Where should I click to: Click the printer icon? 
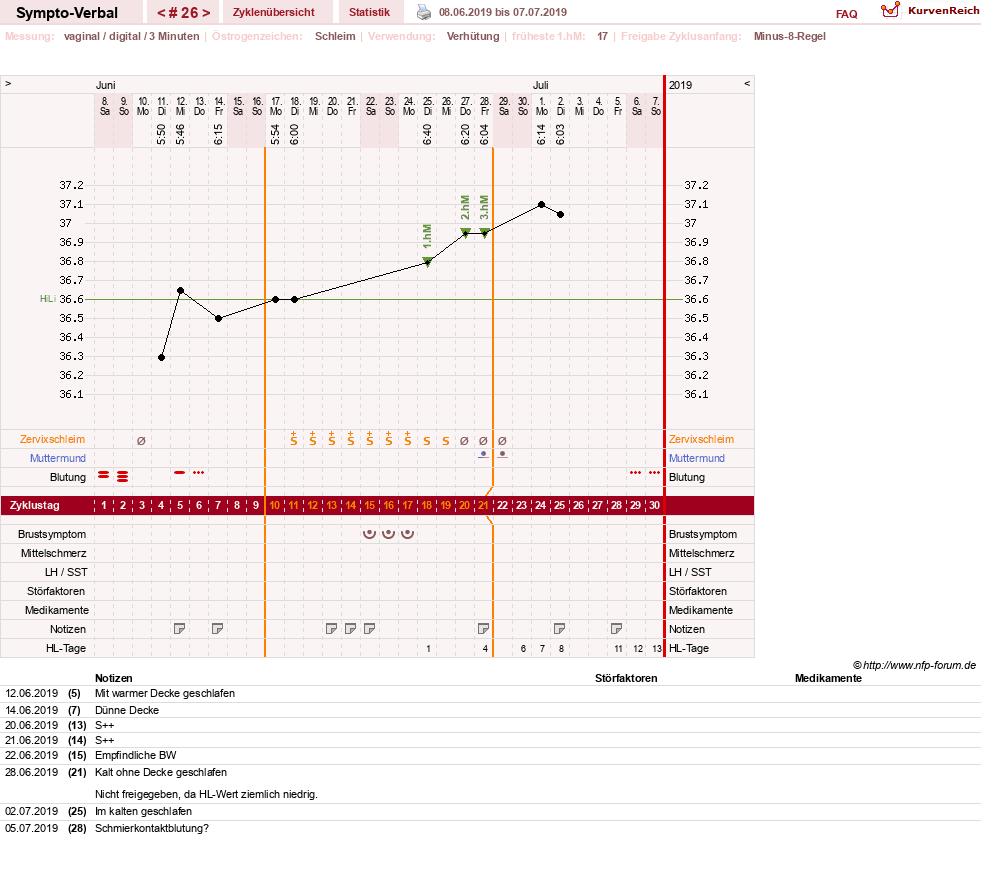point(424,12)
